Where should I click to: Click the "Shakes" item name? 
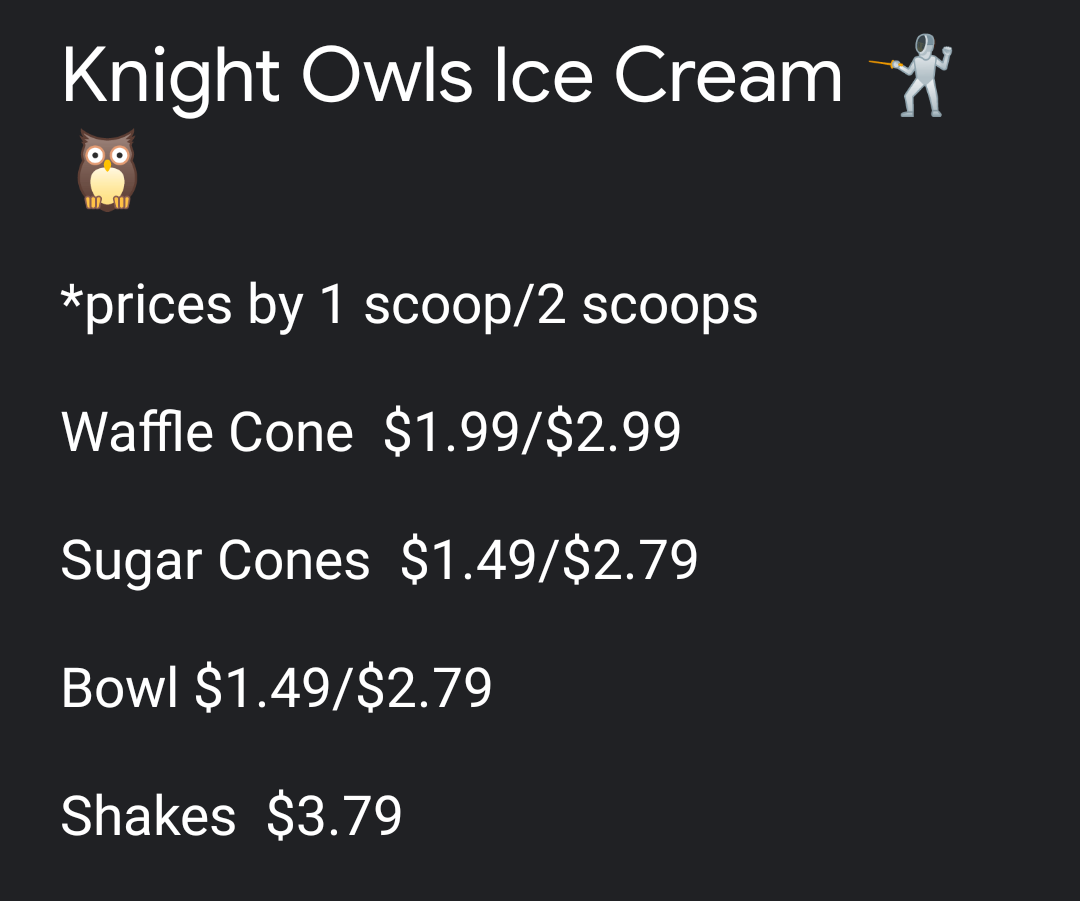click(148, 816)
